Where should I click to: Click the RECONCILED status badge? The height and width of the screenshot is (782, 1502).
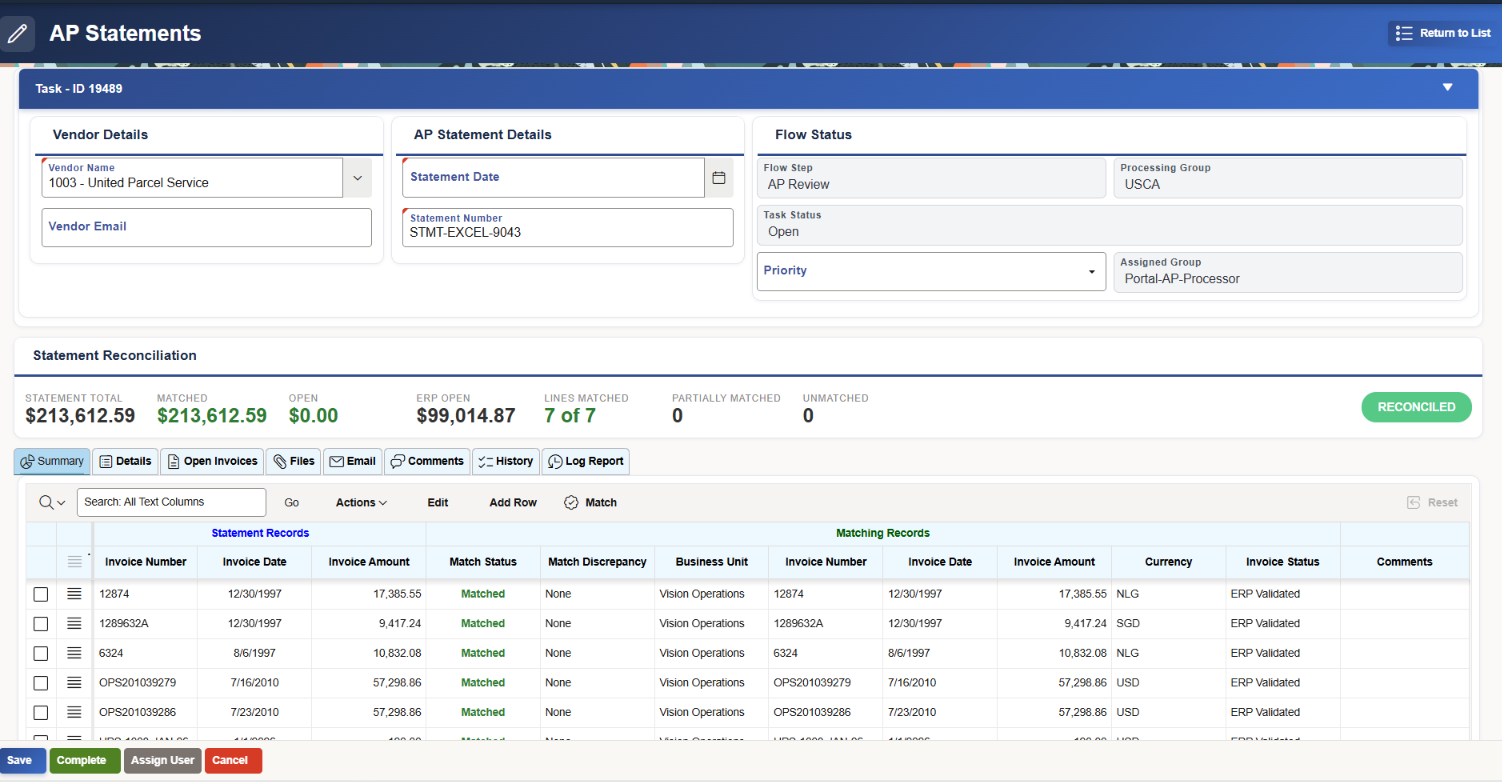point(1416,407)
